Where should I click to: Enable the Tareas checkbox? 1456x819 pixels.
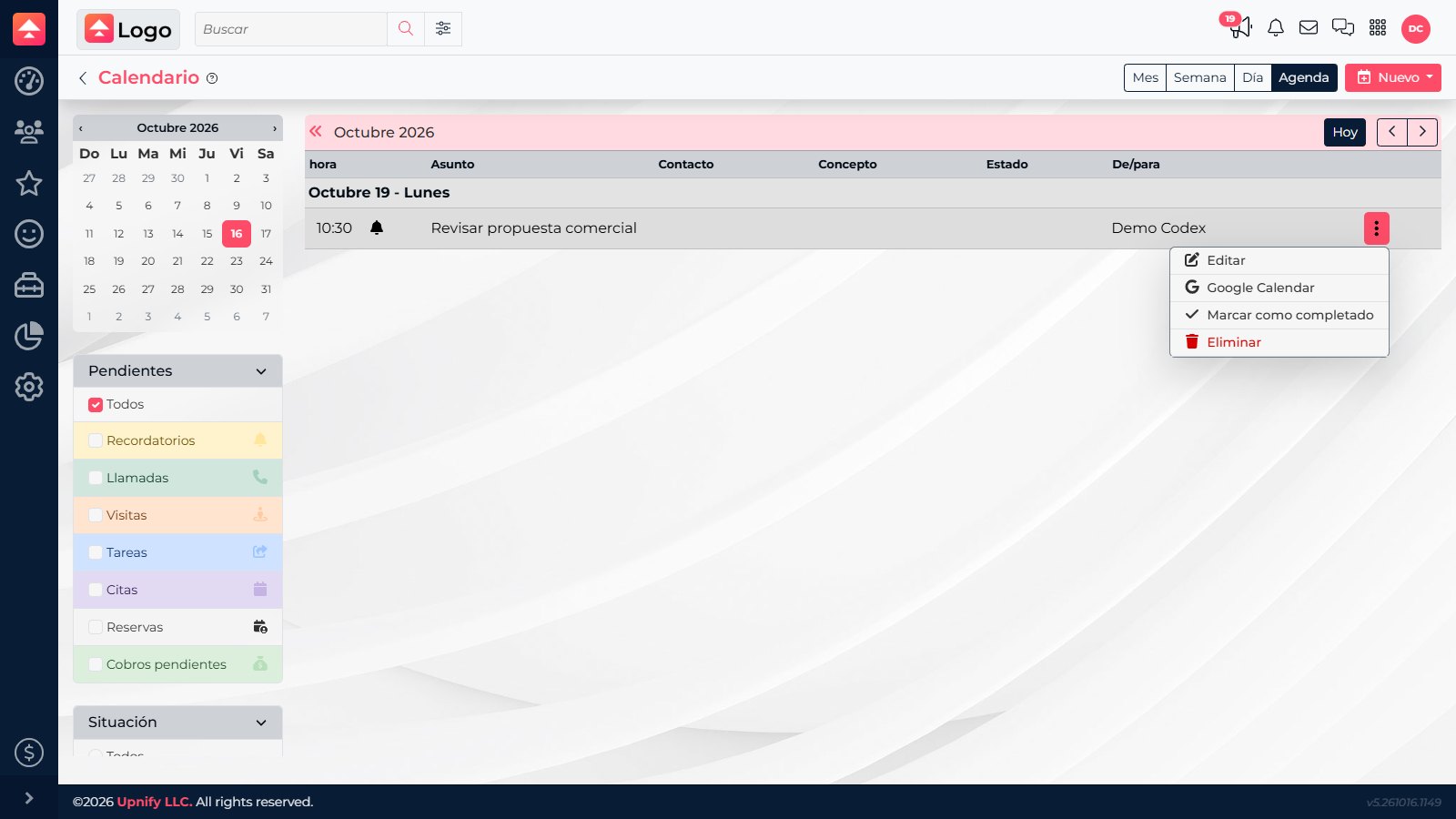[96, 553]
